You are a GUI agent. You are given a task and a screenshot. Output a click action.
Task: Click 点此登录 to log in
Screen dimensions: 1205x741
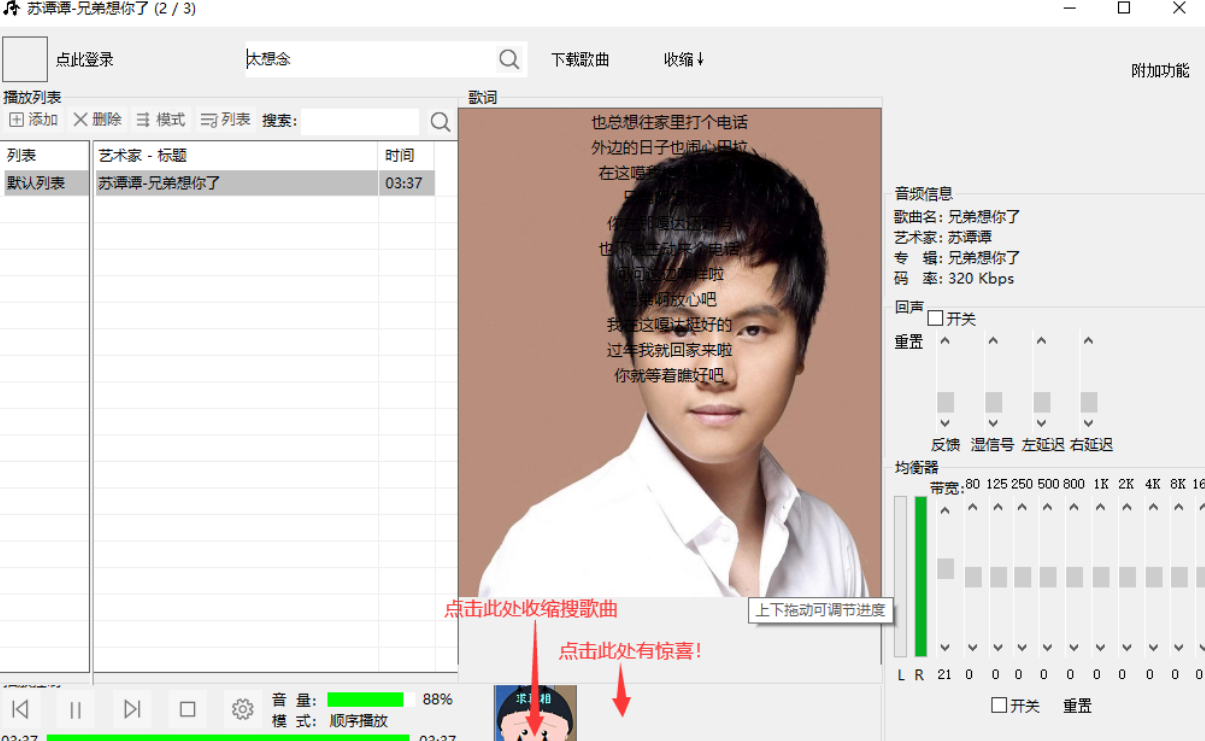click(x=85, y=60)
